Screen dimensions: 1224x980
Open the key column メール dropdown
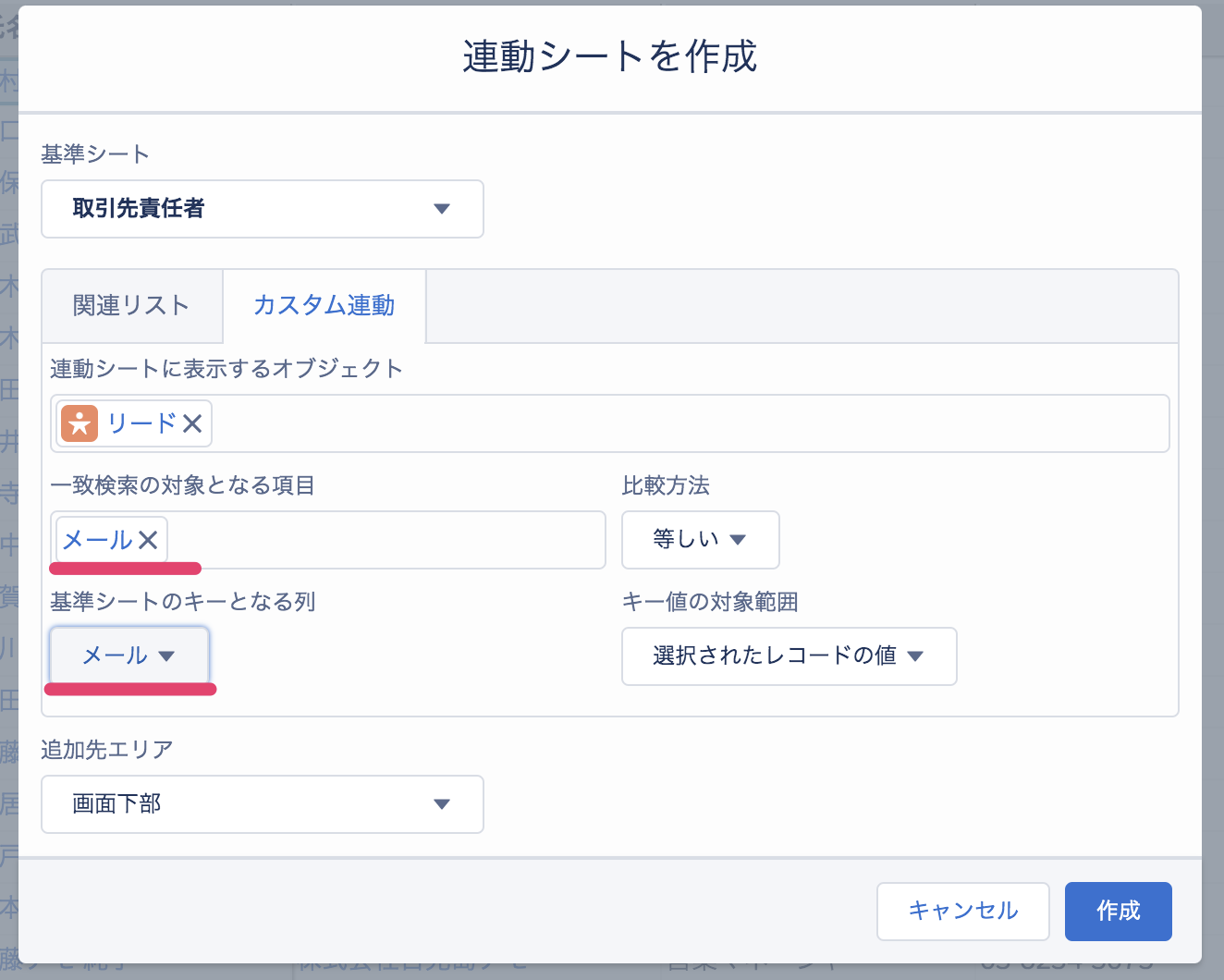129,655
